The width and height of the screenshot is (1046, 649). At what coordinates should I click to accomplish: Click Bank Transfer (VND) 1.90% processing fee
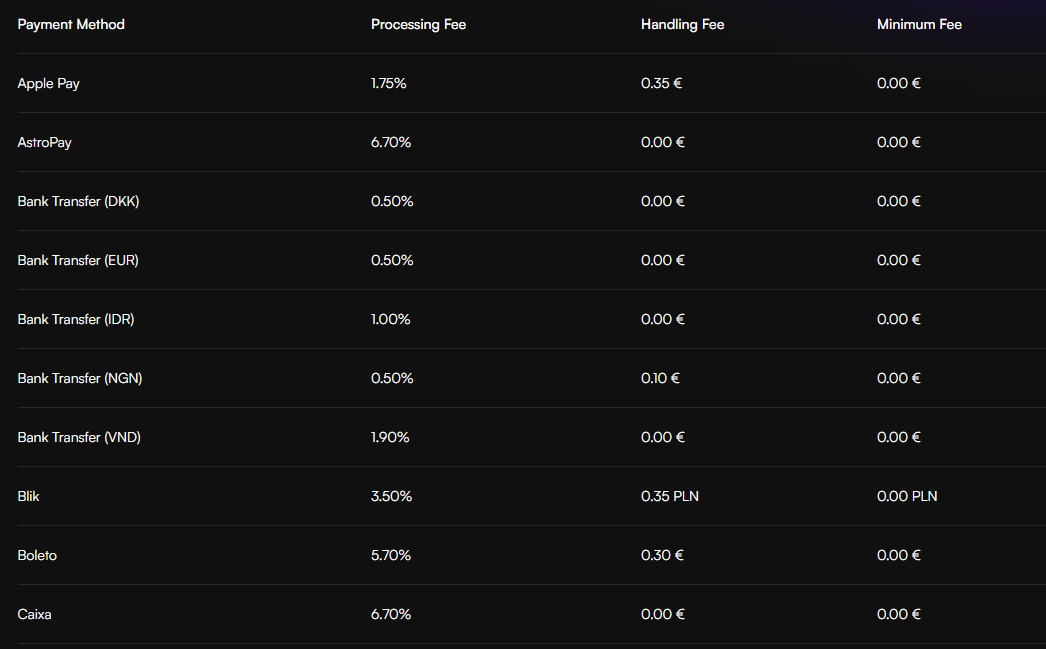(390, 437)
